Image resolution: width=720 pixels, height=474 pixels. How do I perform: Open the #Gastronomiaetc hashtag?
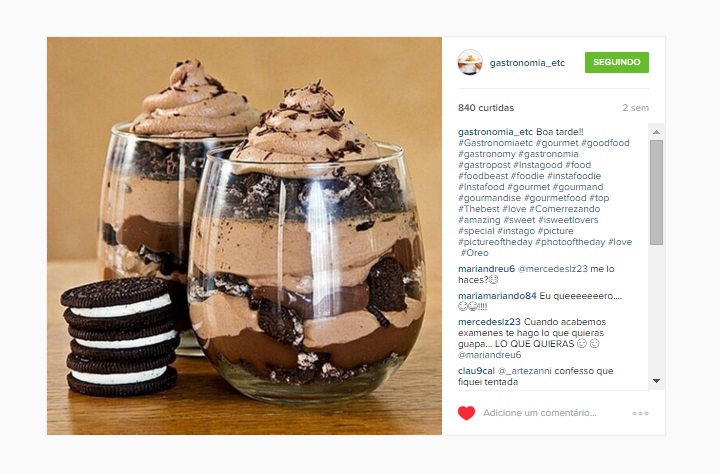[495, 143]
